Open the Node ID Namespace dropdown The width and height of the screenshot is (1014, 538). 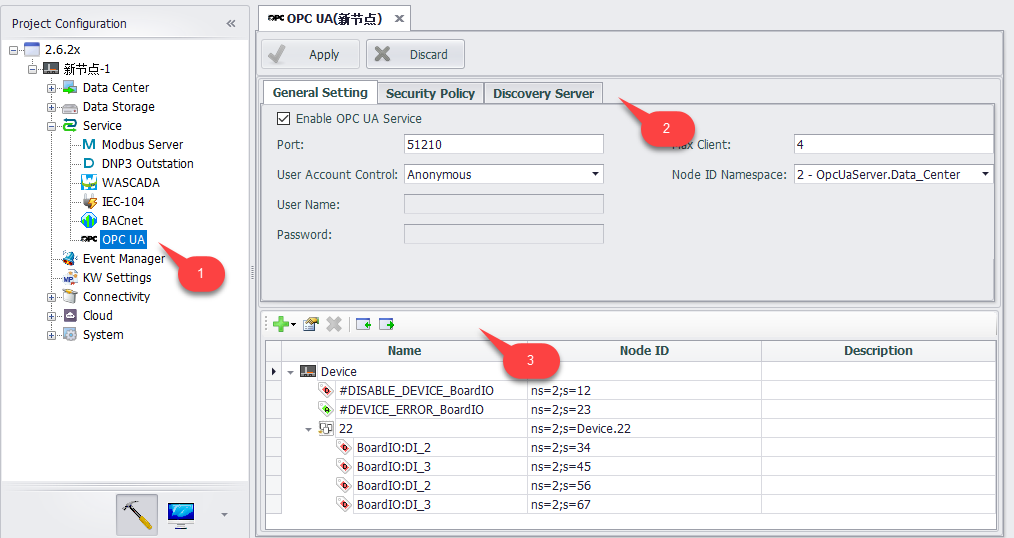point(985,174)
